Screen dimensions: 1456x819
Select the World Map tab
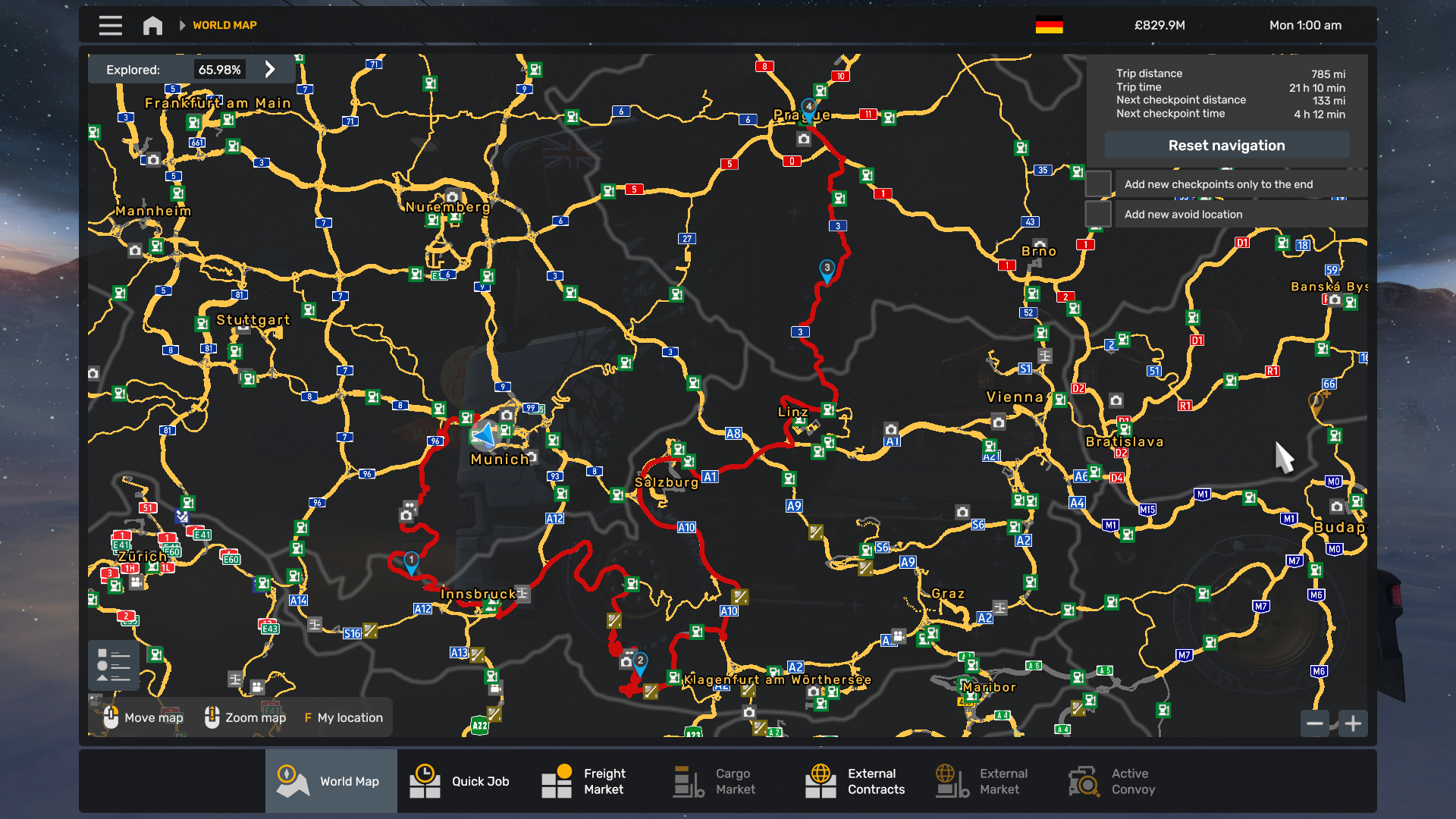click(x=331, y=781)
